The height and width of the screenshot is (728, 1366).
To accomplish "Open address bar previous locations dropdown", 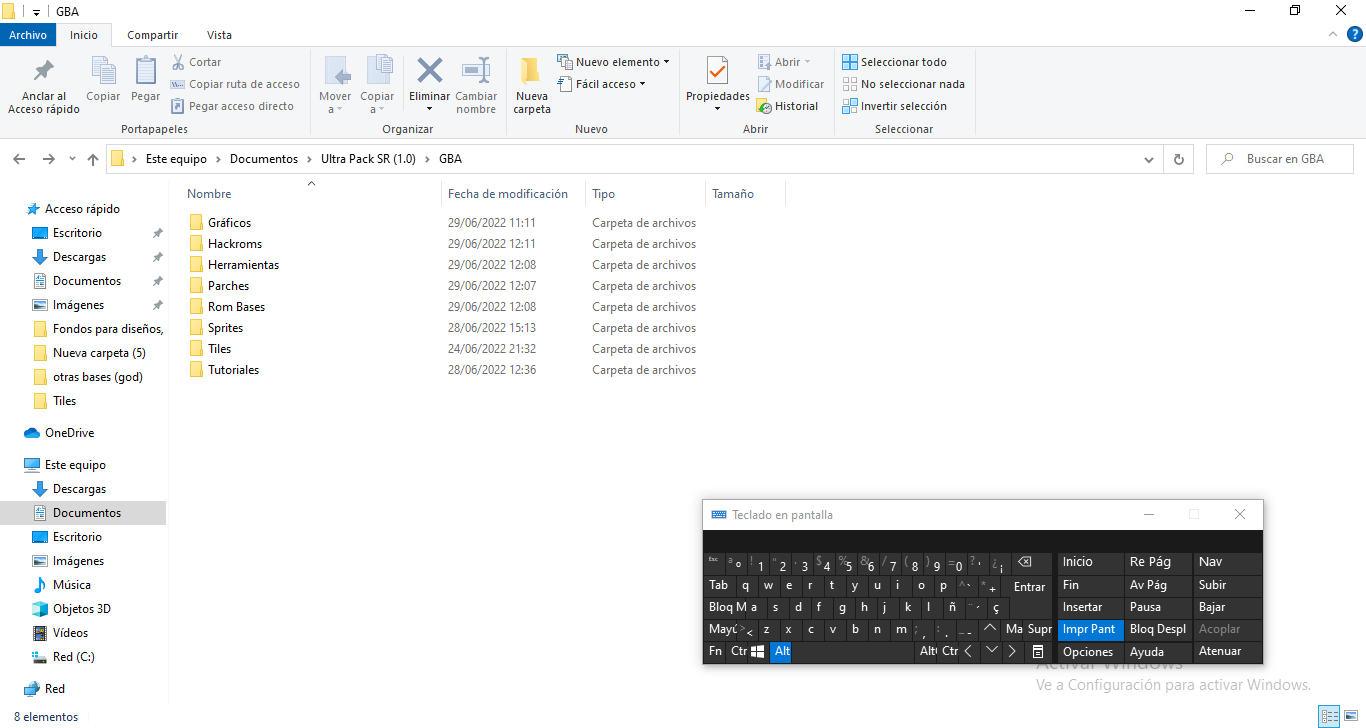I will (x=1149, y=159).
